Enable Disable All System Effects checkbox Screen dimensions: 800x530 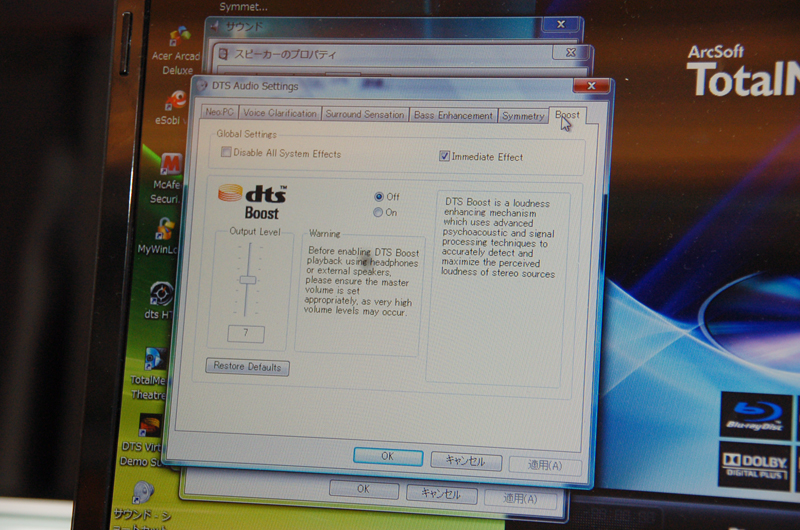226,154
